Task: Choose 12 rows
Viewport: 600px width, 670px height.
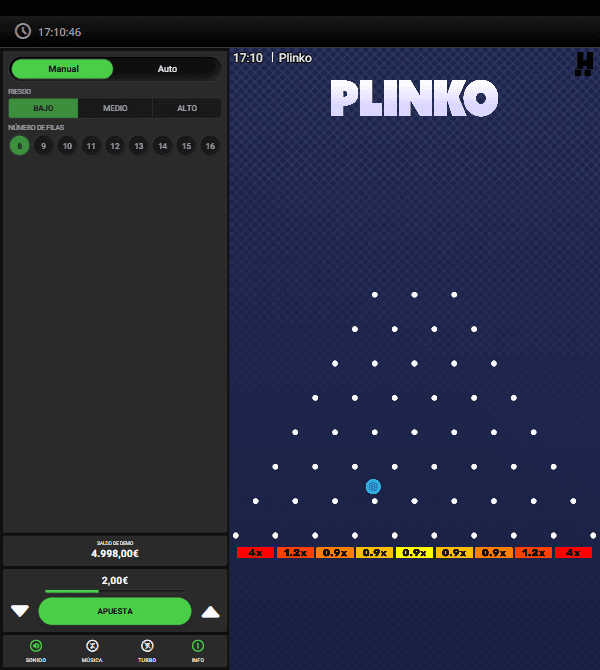Action: (115, 146)
